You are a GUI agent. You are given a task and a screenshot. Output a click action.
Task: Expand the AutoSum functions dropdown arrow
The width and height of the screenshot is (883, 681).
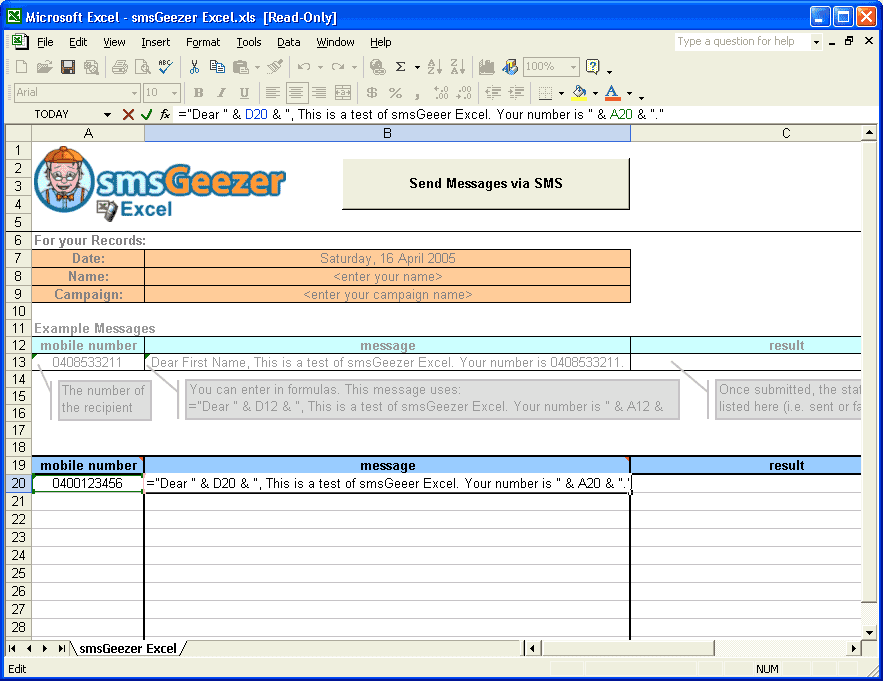(x=417, y=67)
